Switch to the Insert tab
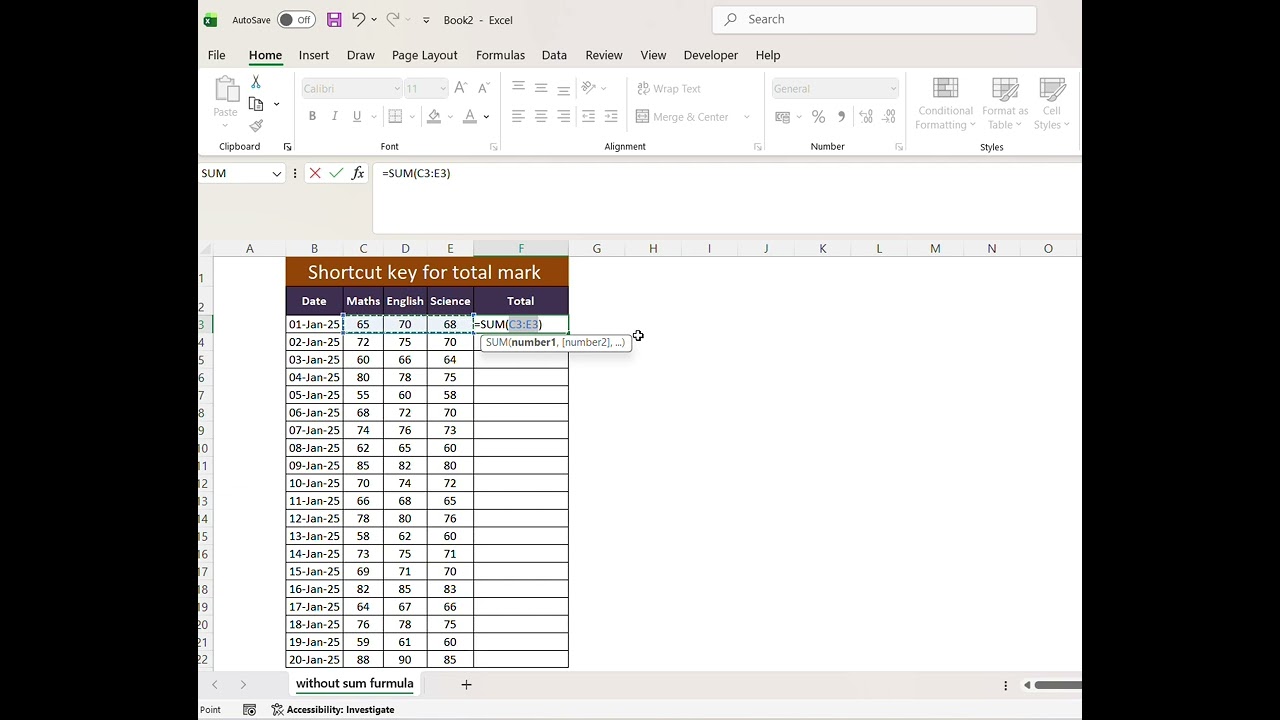The height and width of the screenshot is (720, 1280). 314,55
